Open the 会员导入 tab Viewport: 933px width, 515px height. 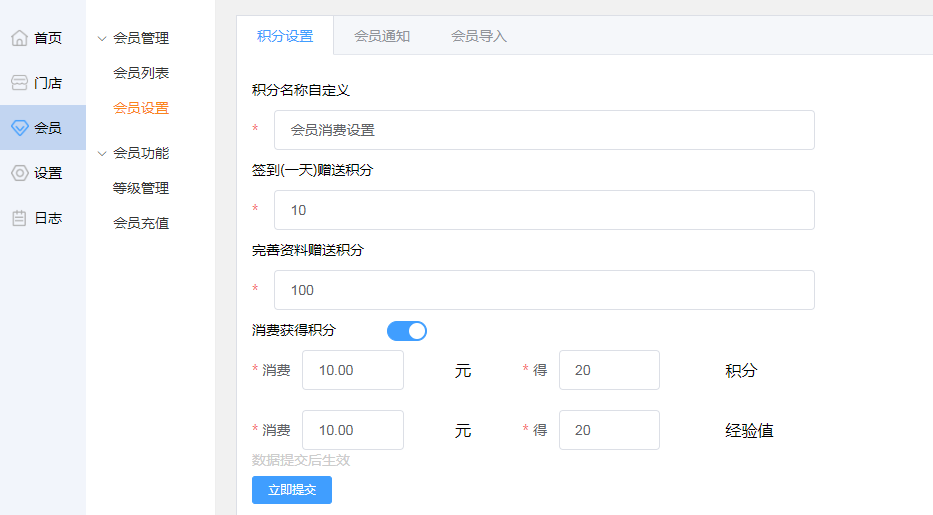click(479, 36)
